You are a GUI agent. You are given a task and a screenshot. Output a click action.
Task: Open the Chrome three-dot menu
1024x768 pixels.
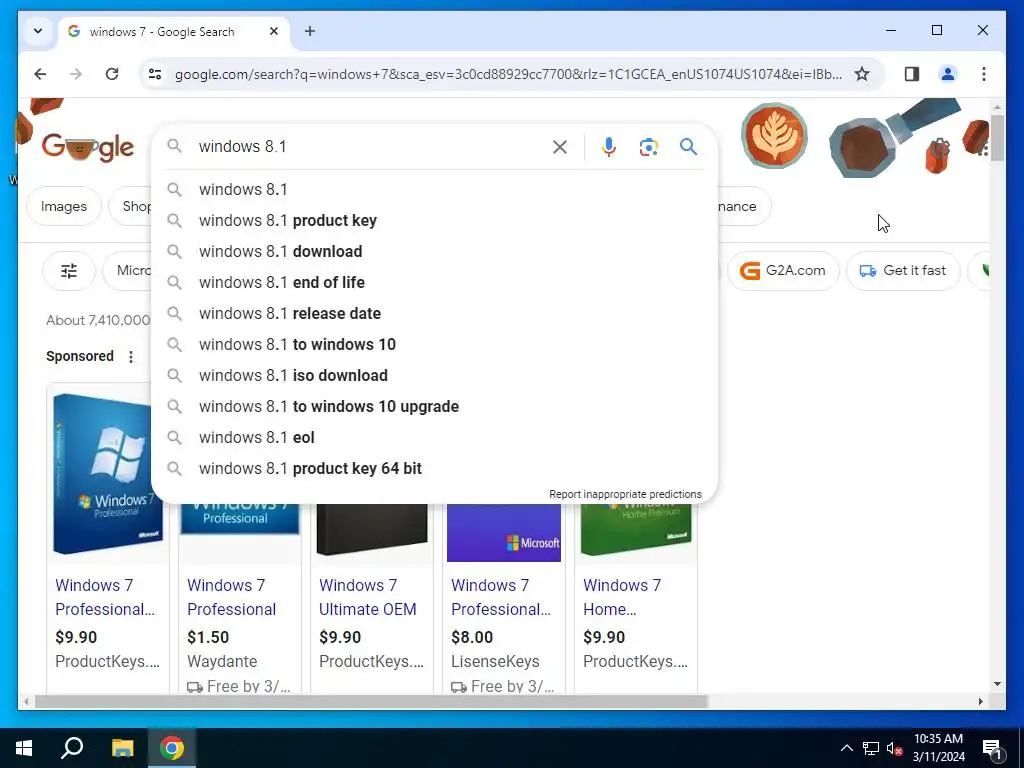(x=984, y=74)
